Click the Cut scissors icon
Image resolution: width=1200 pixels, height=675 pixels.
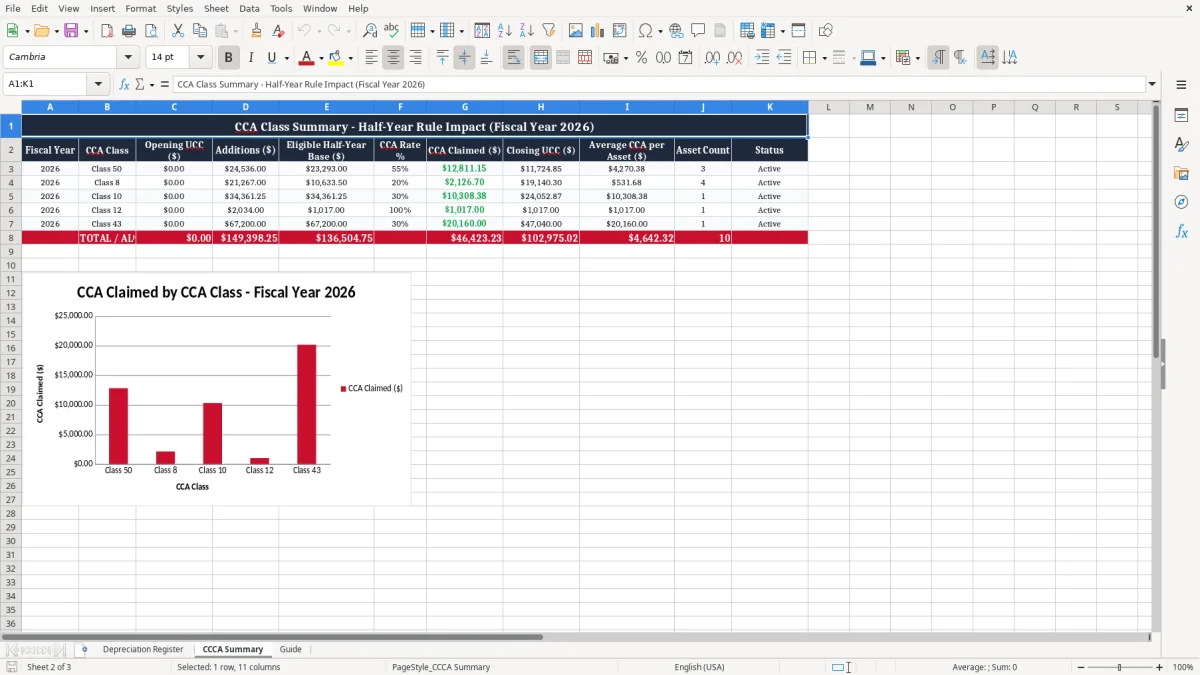tap(178, 31)
